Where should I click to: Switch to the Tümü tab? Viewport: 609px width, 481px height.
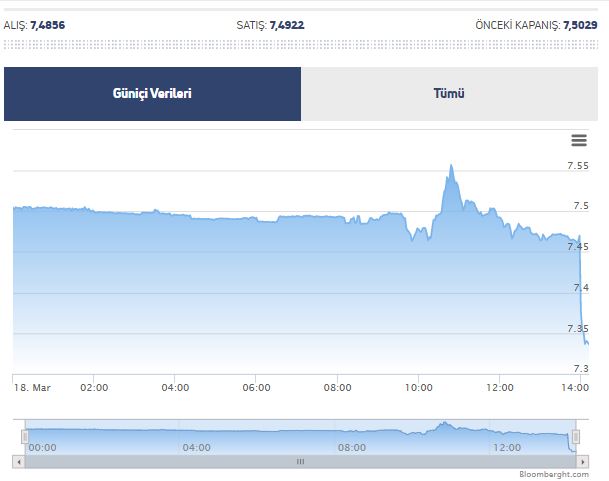[449, 94]
